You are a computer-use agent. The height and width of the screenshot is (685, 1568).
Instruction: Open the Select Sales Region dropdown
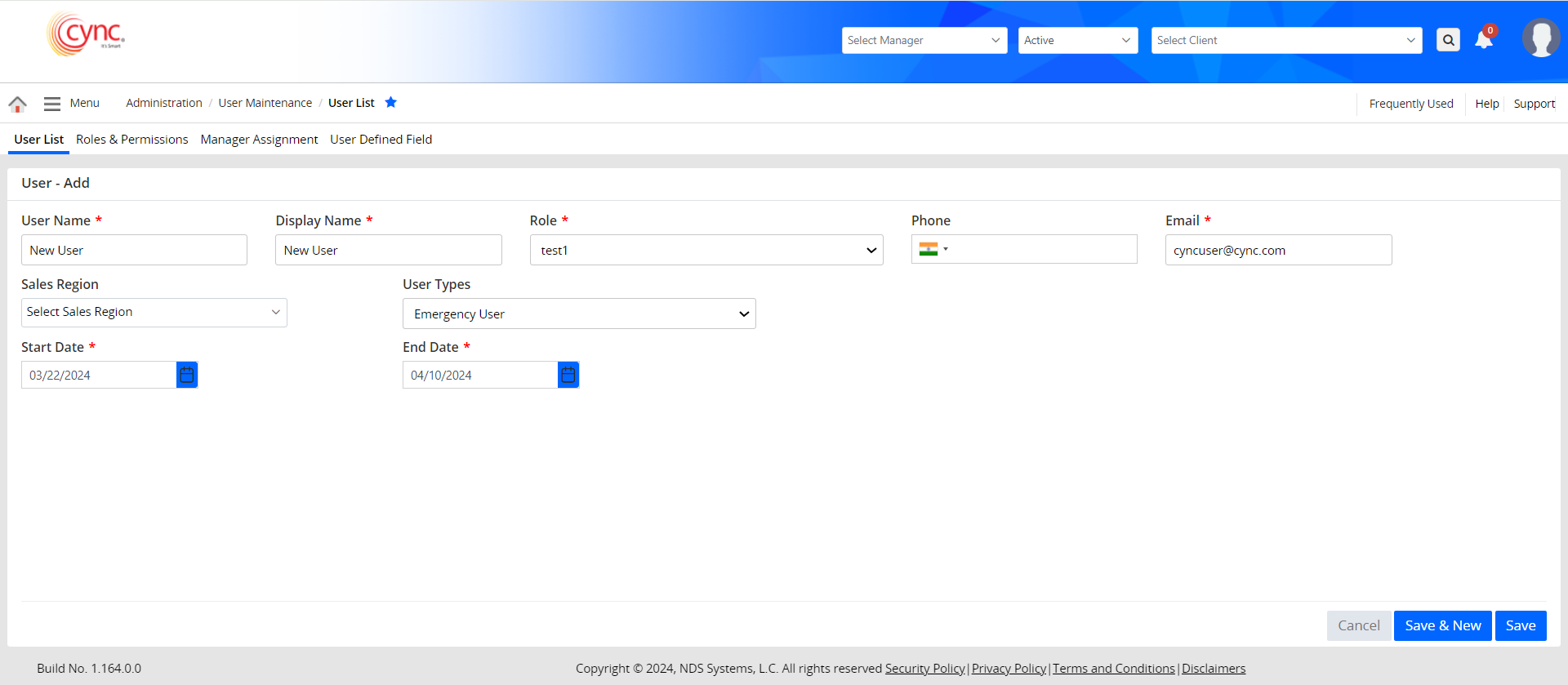coord(154,312)
